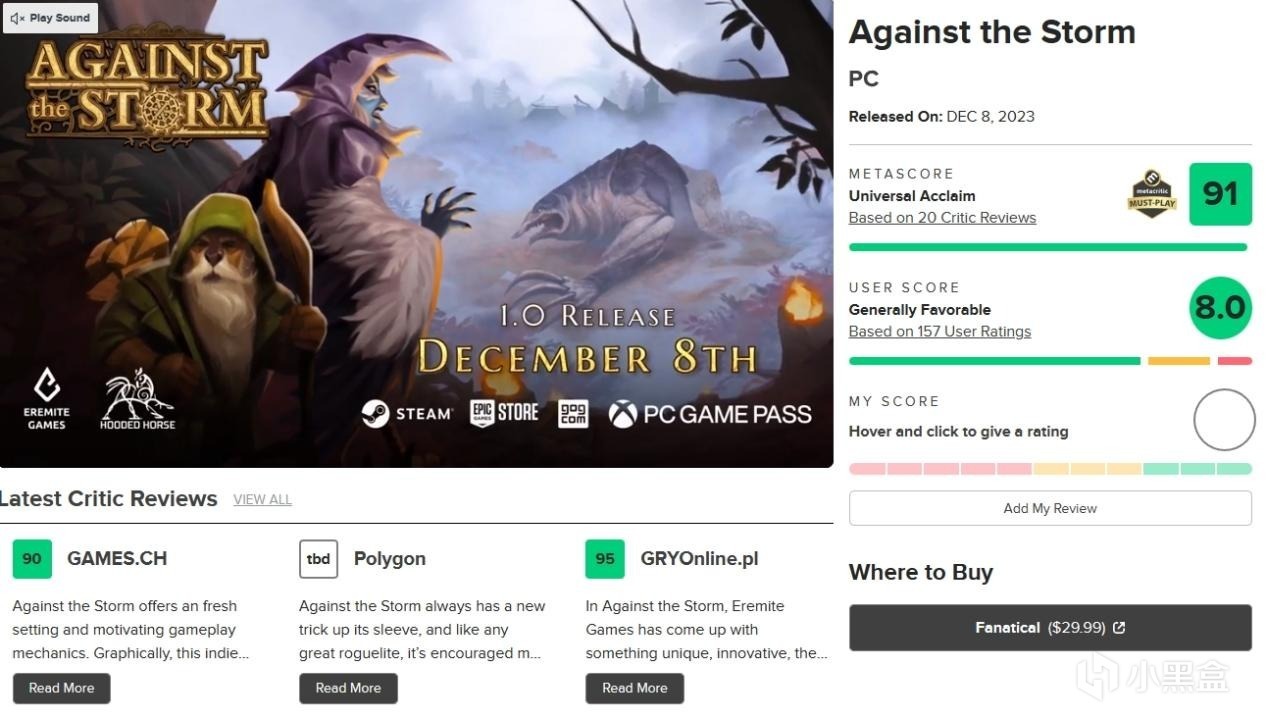
Task: Read More of the GRYOnline.pl review
Action: point(634,688)
